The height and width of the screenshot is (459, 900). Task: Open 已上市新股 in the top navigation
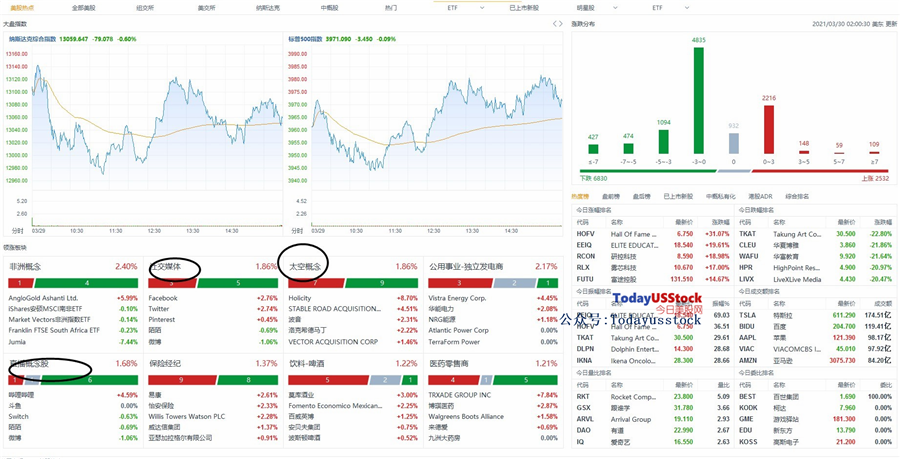point(524,8)
